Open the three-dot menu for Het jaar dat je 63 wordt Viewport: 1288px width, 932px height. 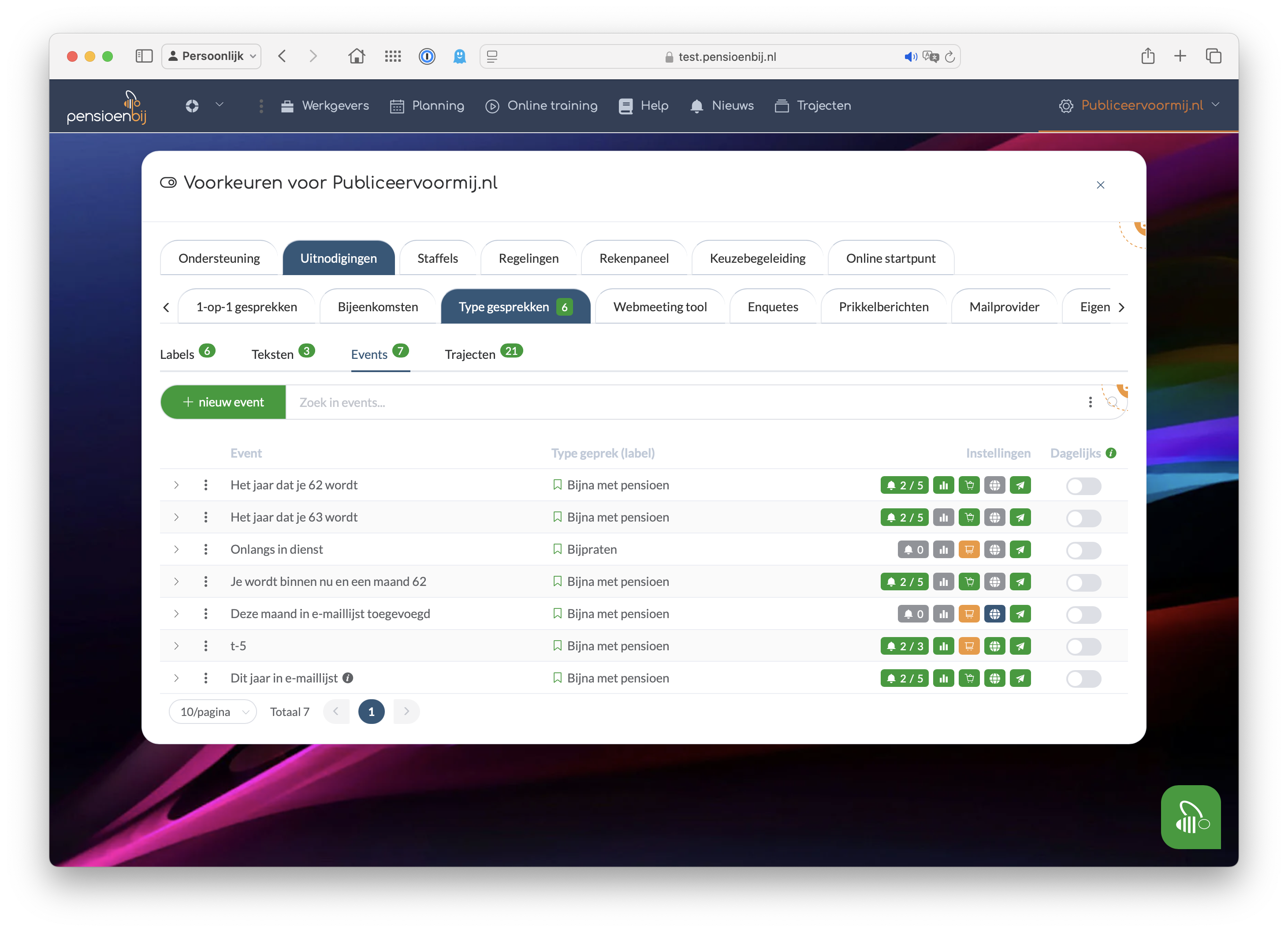coord(205,518)
